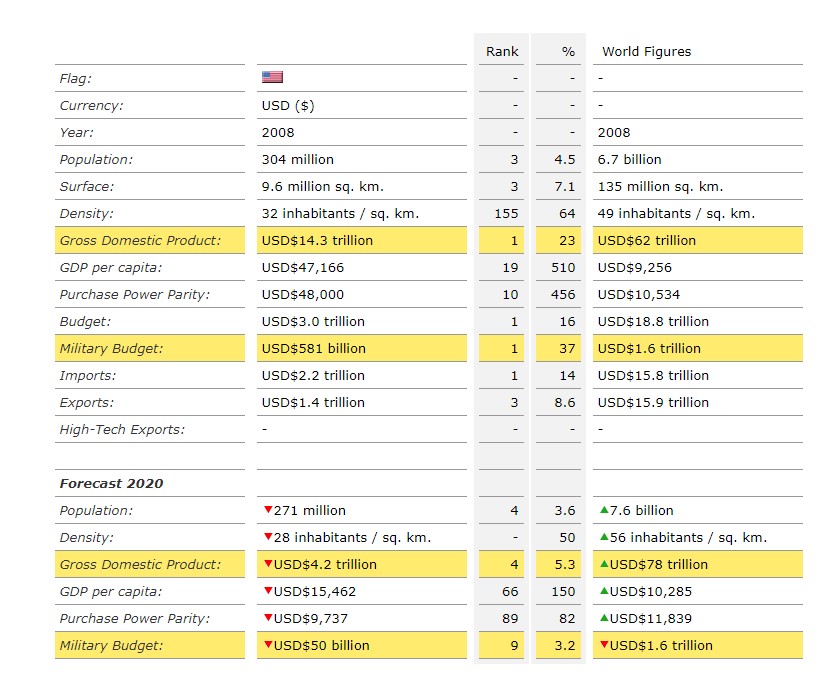Select the highlighted USD$14.3 trillion GDP cell
The height and width of the screenshot is (675, 830).
point(317,240)
